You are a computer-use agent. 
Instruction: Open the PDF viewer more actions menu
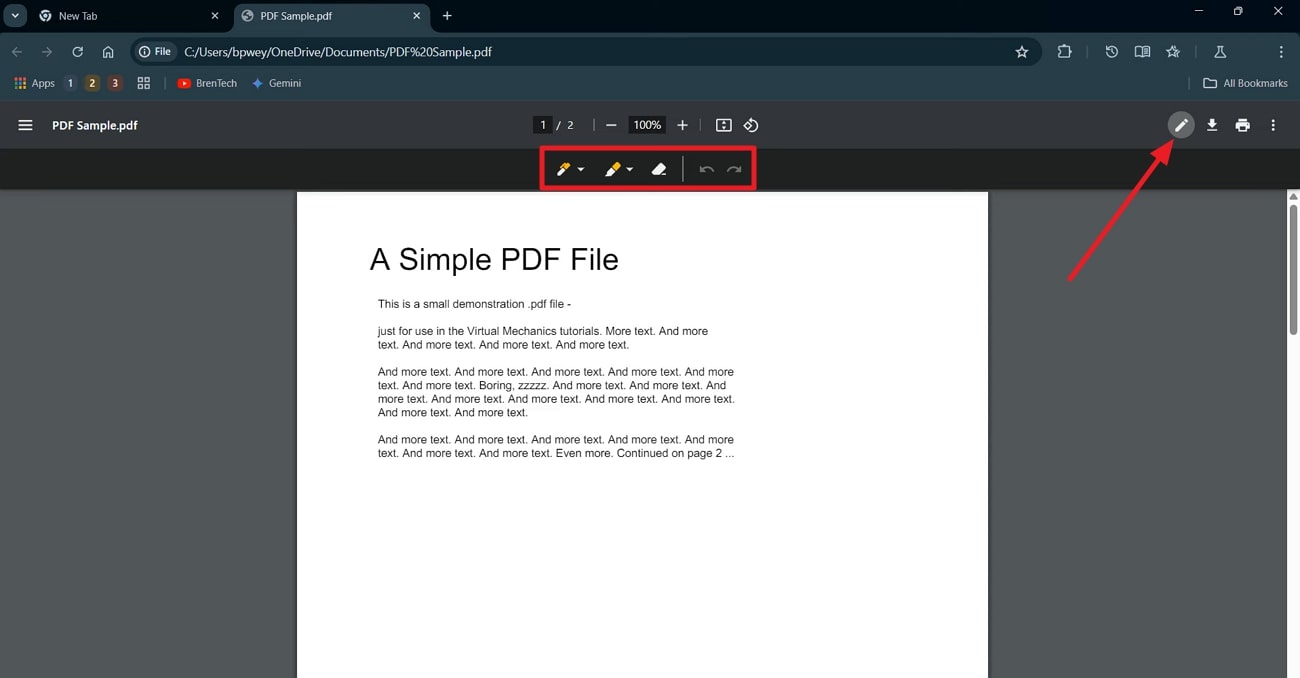1273,125
